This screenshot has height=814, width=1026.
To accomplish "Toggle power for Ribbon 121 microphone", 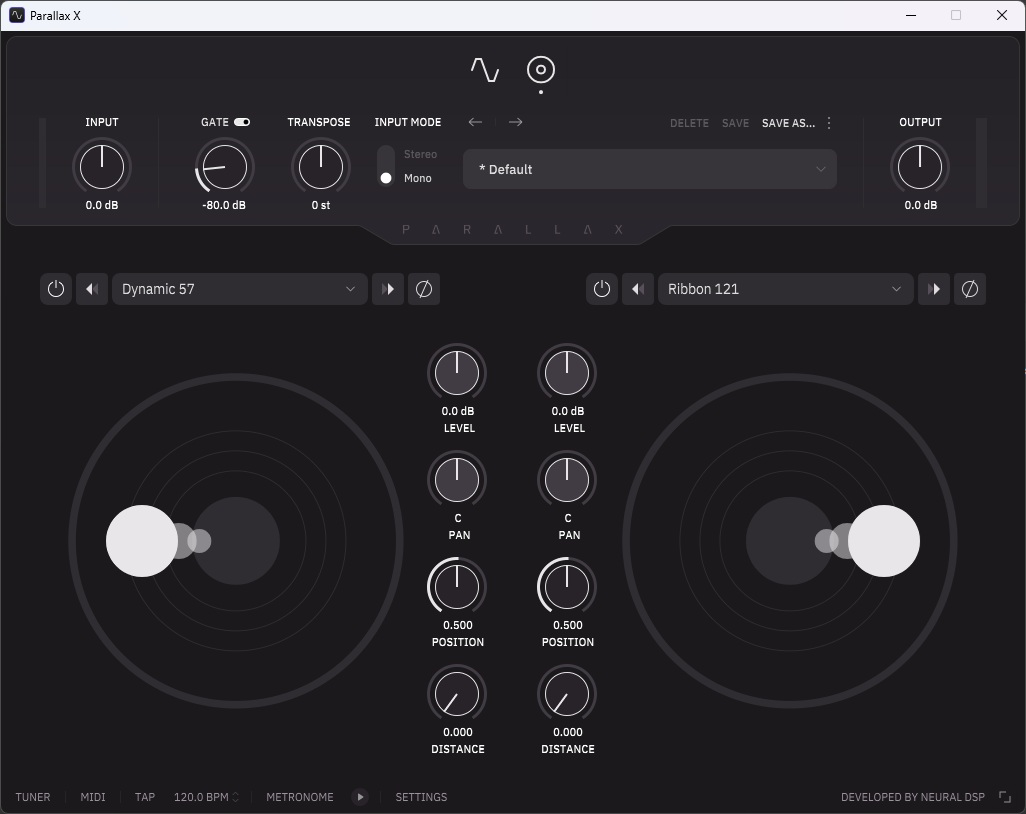I will (602, 289).
